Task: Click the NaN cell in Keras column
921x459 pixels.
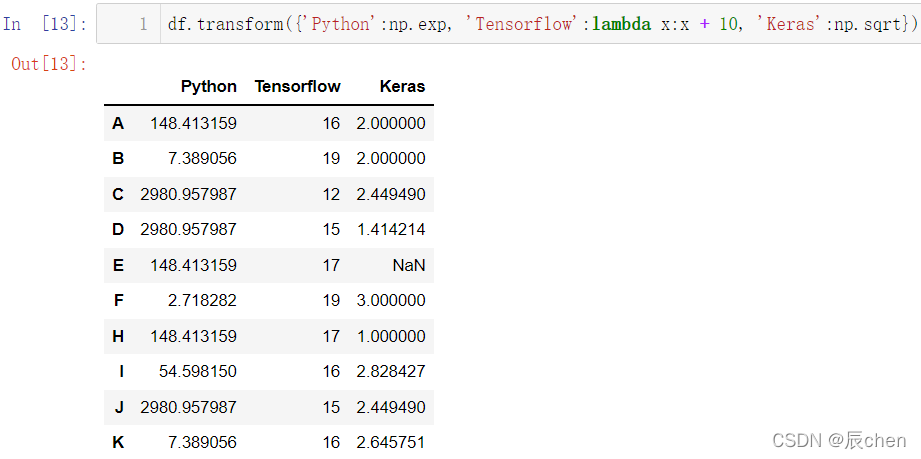Action: pyautogui.click(x=409, y=265)
